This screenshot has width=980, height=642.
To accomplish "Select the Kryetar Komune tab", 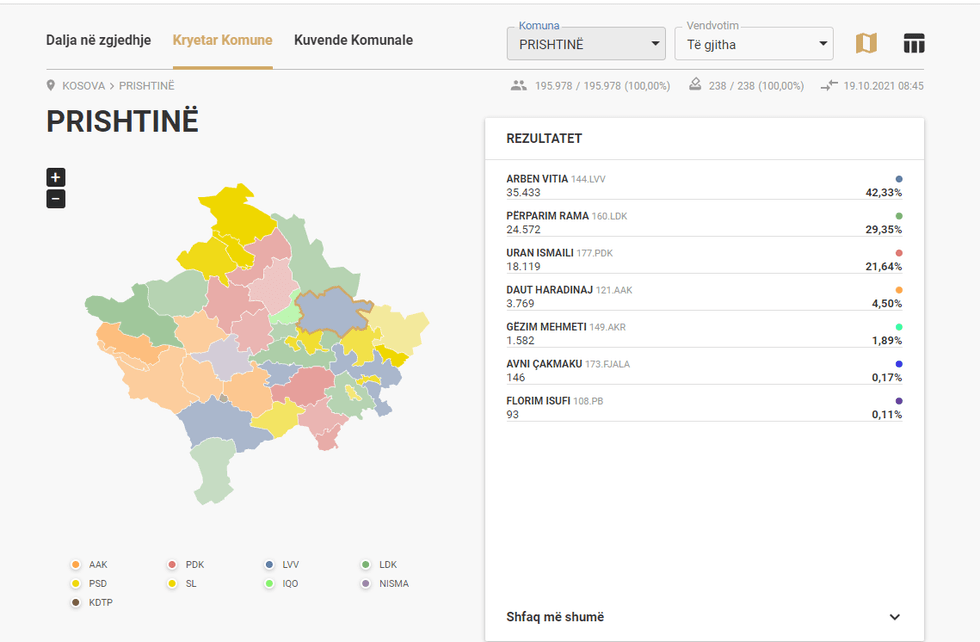I will tap(222, 41).
